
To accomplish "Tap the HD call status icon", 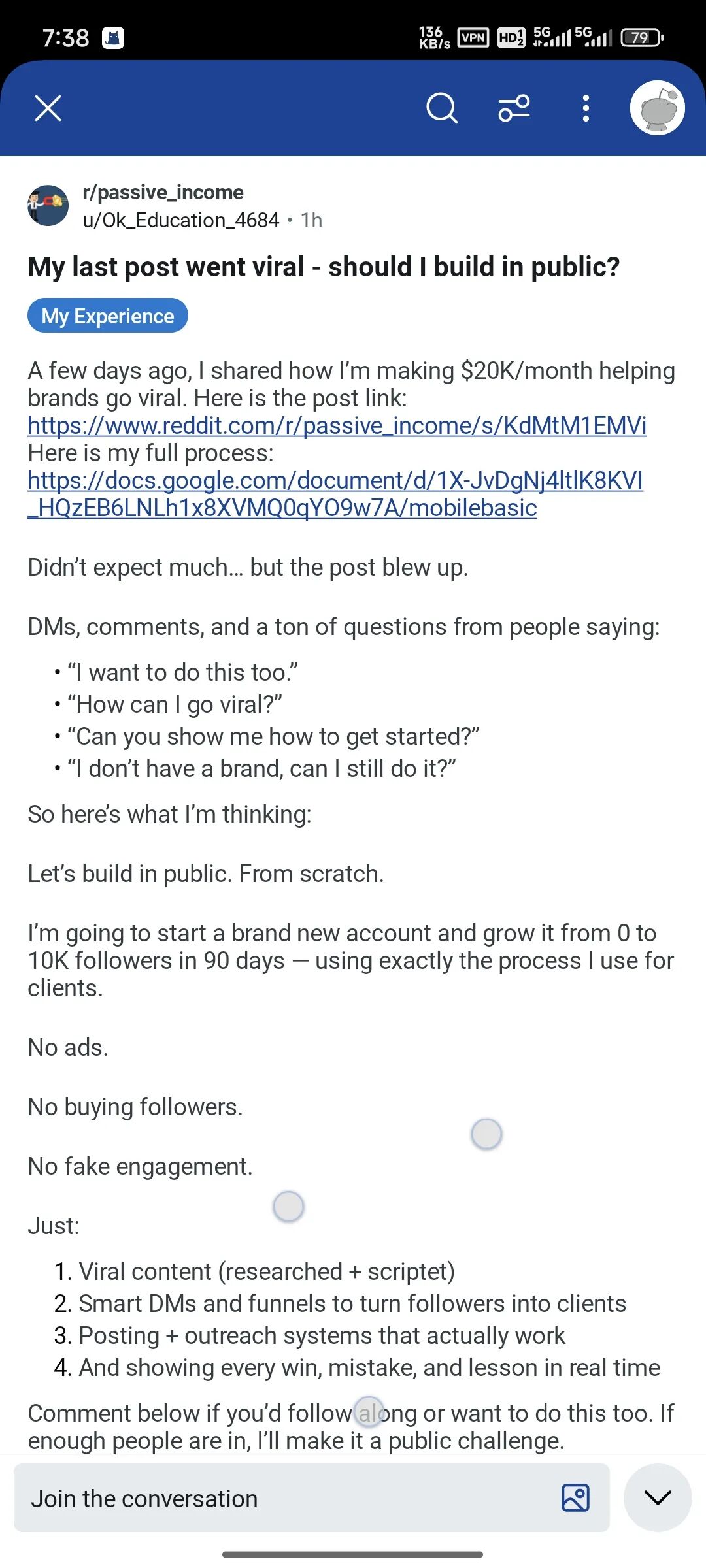I will pos(511,38).
